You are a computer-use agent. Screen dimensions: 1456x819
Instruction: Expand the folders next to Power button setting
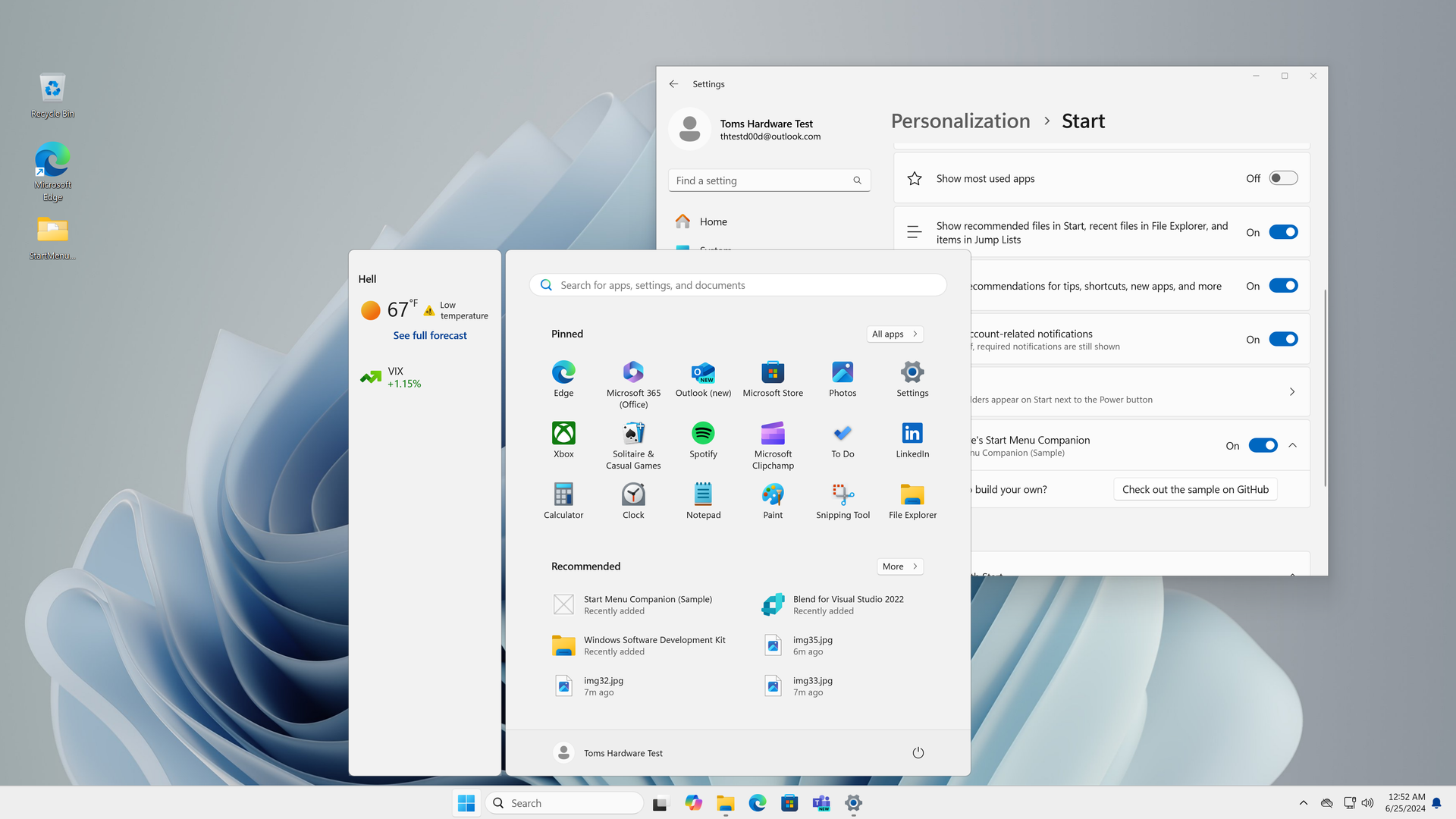pyautogui.click(x=1292, y=391)
